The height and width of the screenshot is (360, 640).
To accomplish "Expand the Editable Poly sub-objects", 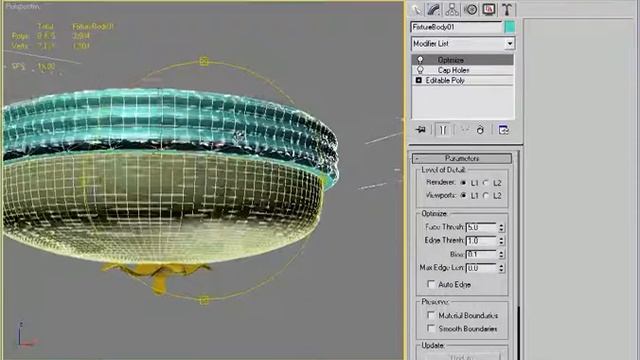I will (418, 80).
